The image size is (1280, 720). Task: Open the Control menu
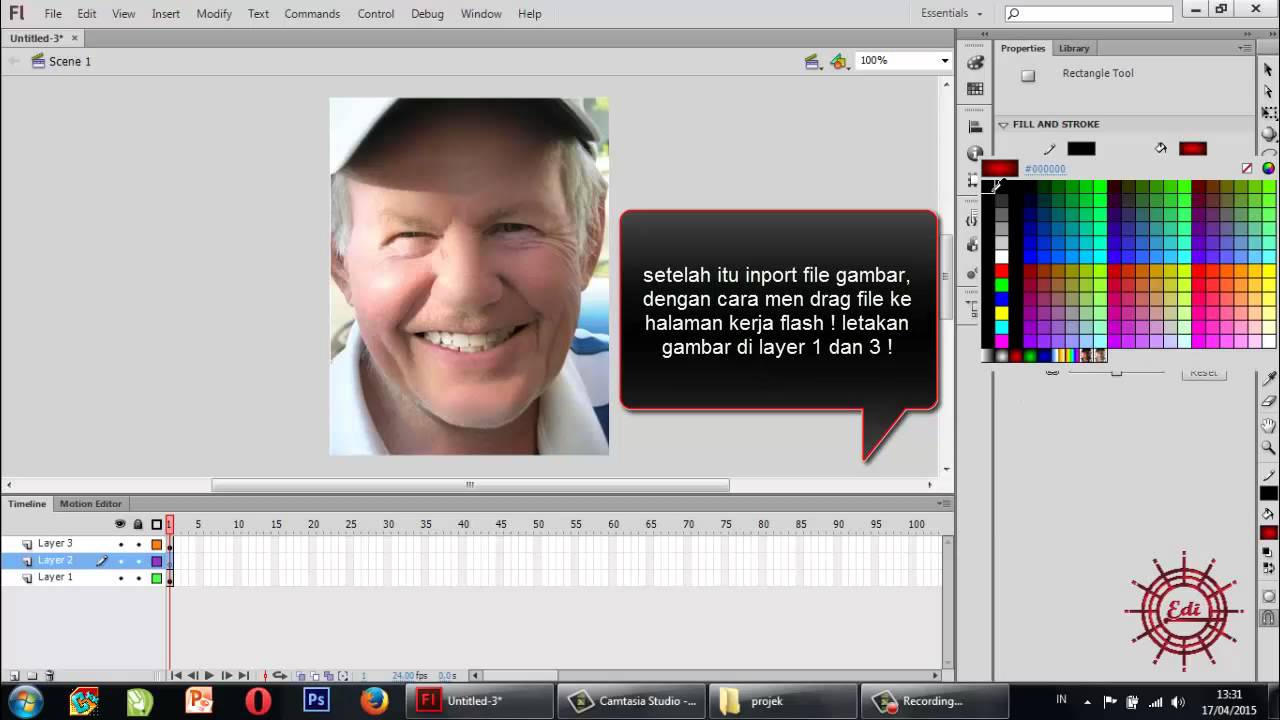click(x=376, y=14)
